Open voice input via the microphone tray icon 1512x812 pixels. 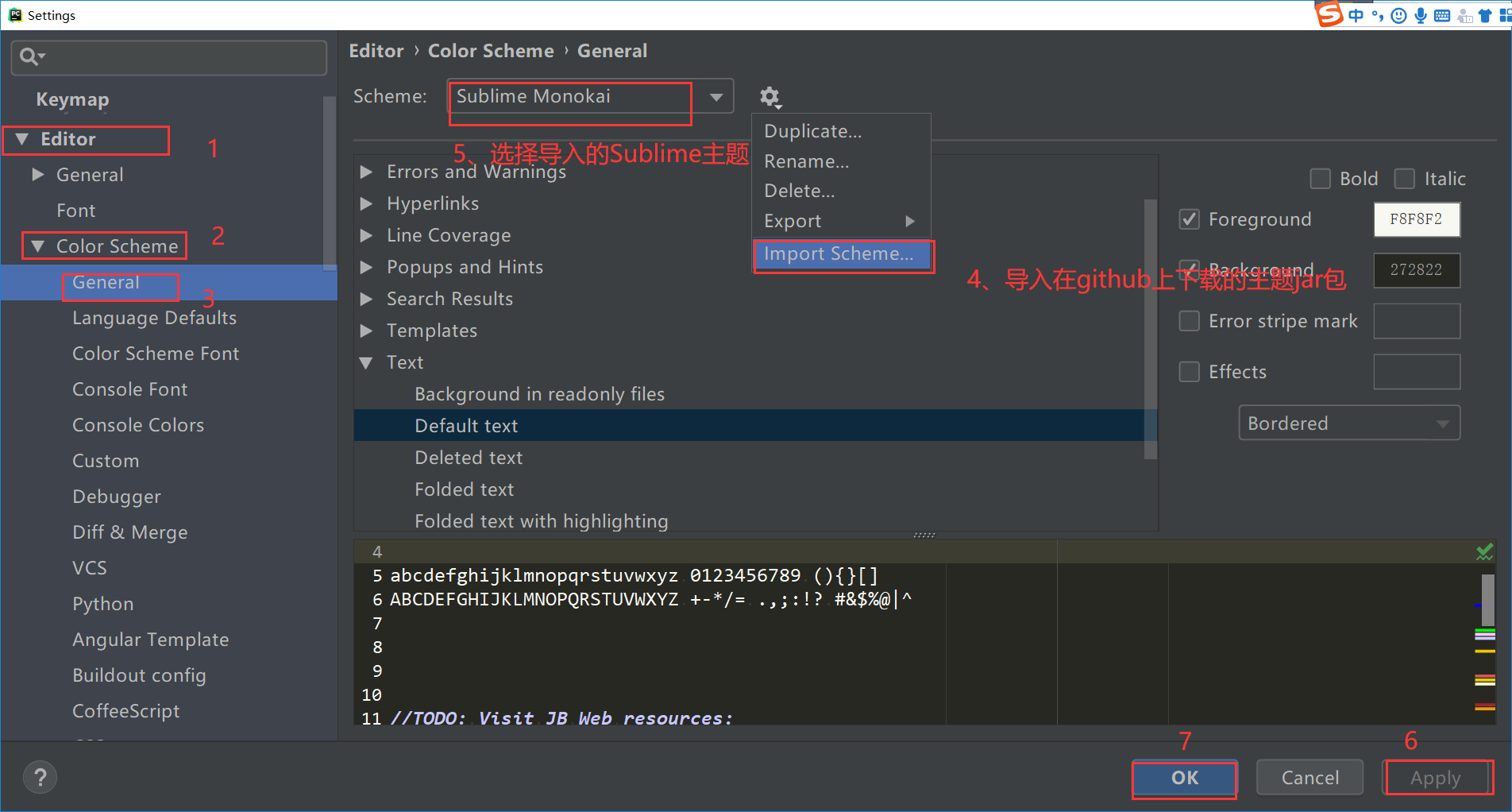(x=1421, y=14)
